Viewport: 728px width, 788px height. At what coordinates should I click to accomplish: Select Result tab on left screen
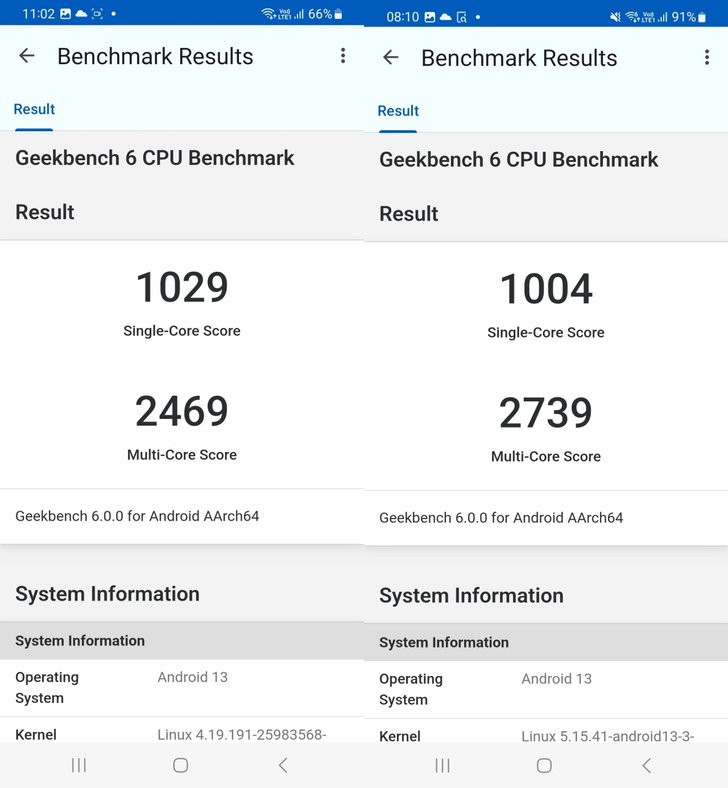(x=34, y=110)
